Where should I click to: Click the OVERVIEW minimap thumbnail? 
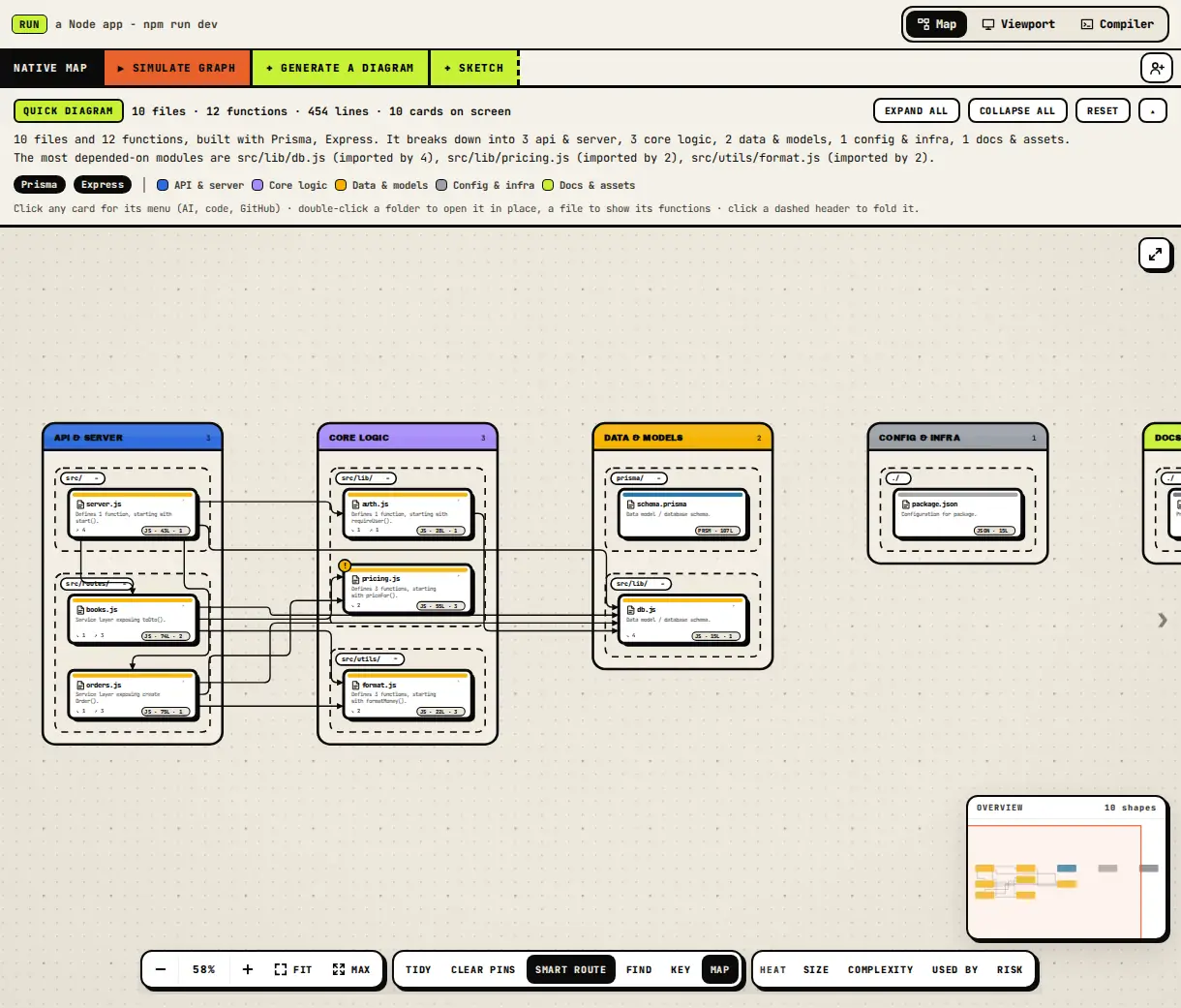(1067, 881)
